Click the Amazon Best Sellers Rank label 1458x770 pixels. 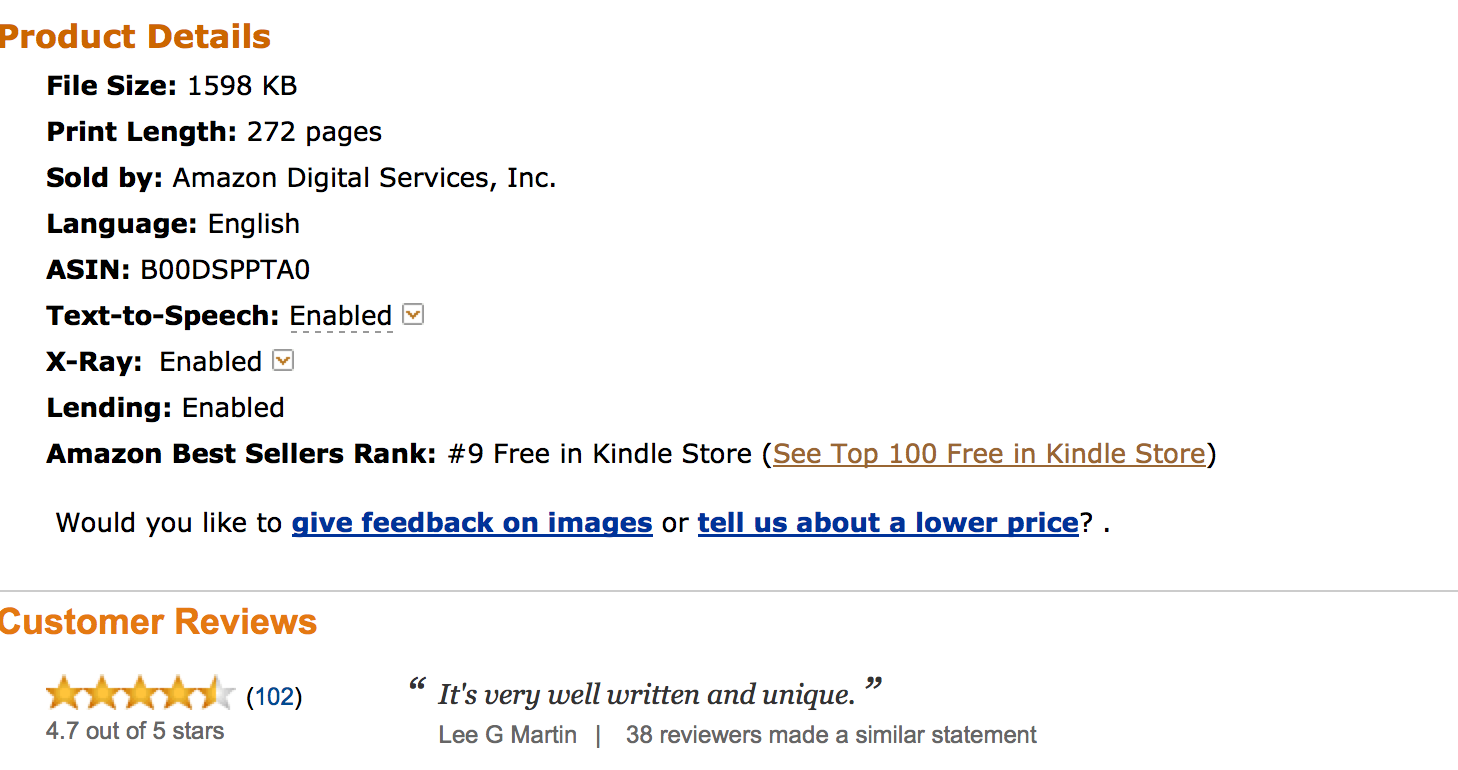click(241, 454)
